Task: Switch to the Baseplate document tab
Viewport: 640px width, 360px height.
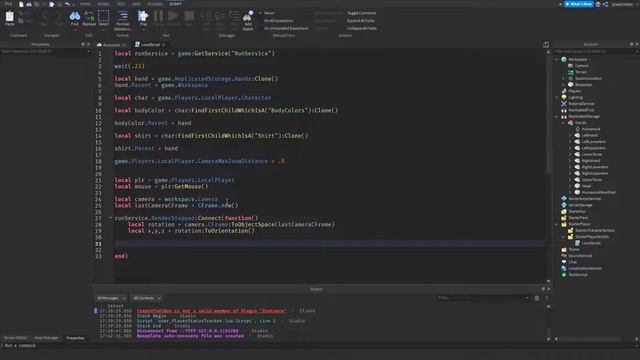Action: click(x=111, y=44)
